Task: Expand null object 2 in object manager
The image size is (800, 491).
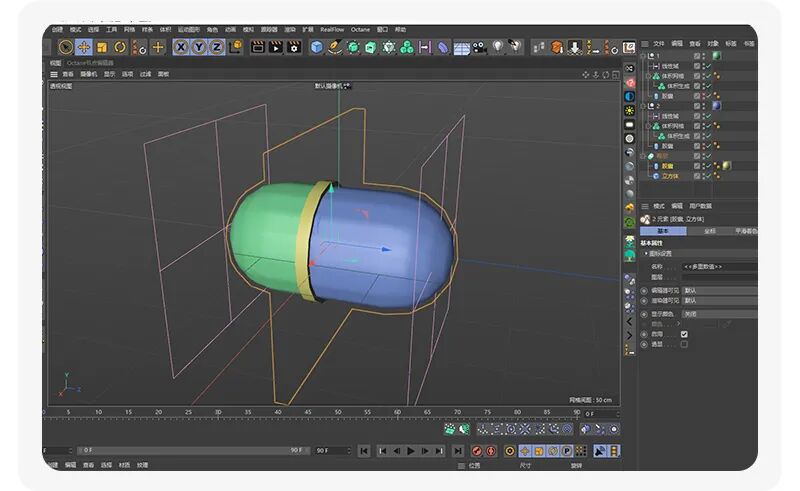Action: [643, 106]
